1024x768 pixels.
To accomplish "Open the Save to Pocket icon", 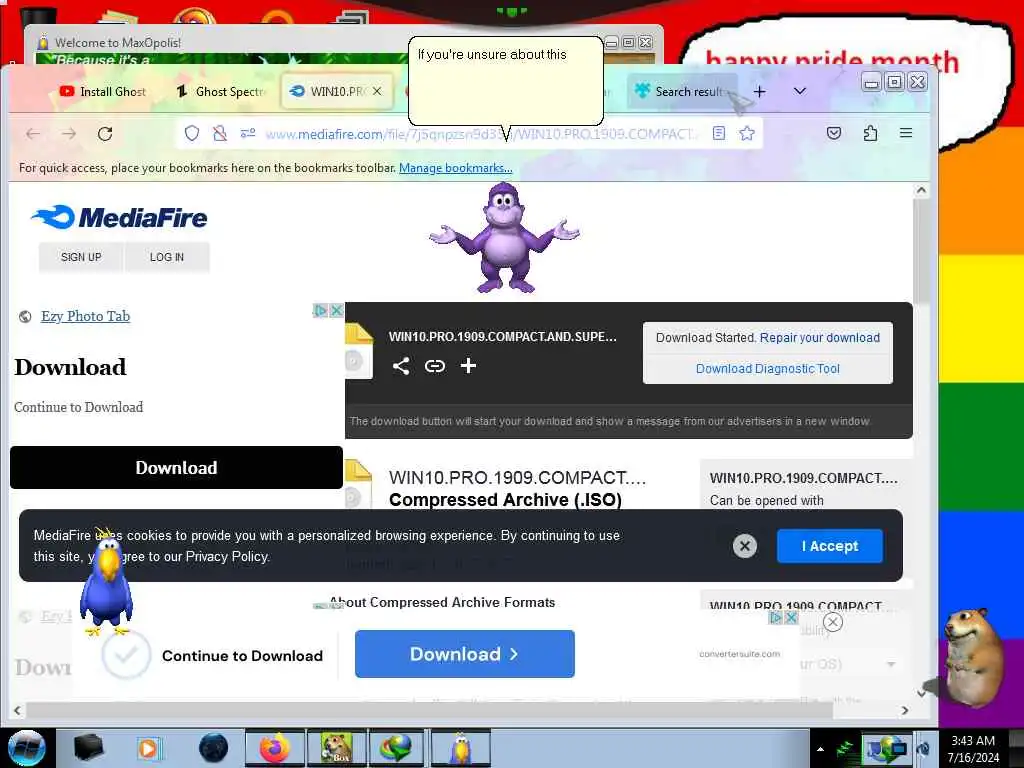I will 834,133.
